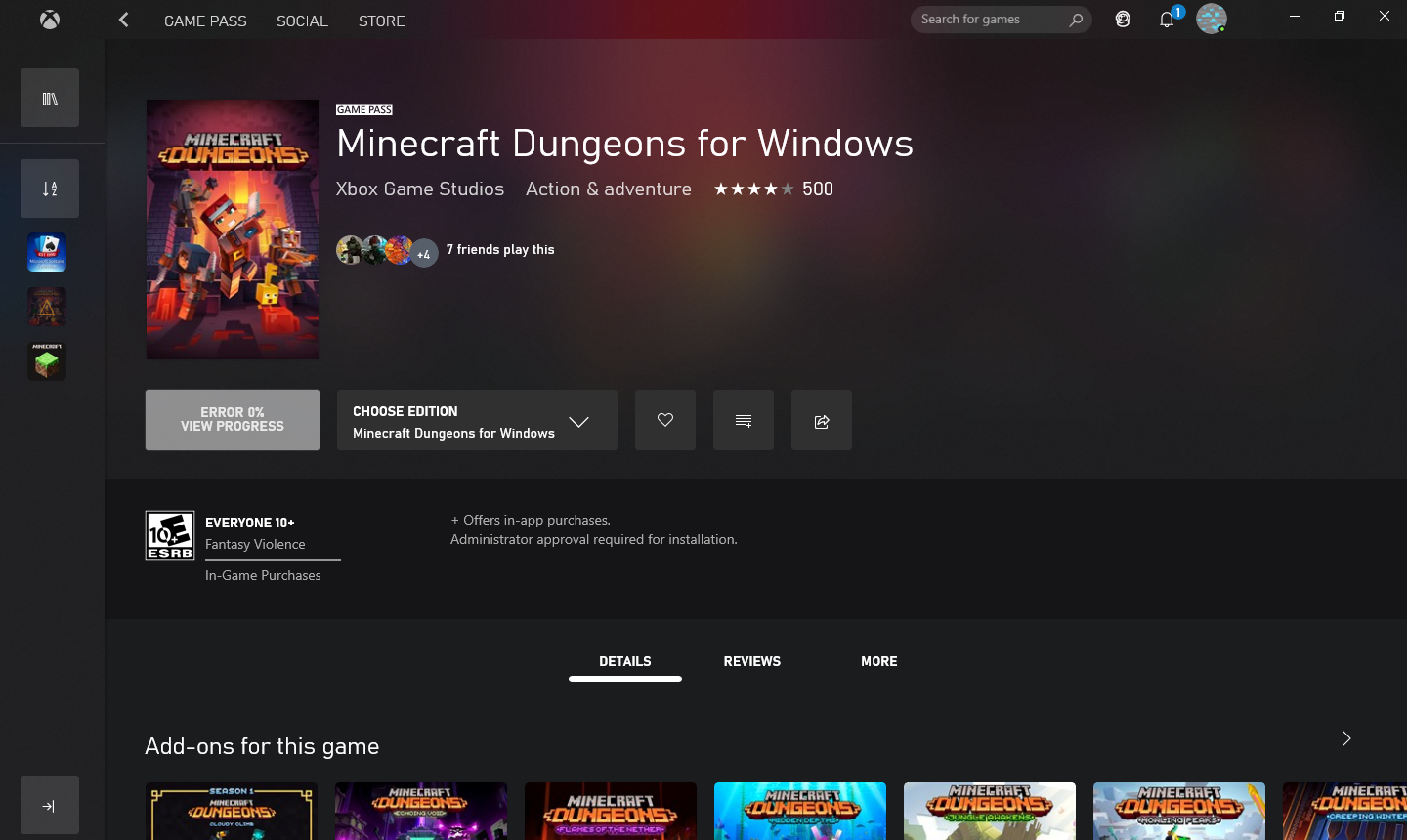The image size is (1407, 840).
Task: Click the Xbox logo icon
Action: [50, 20]
